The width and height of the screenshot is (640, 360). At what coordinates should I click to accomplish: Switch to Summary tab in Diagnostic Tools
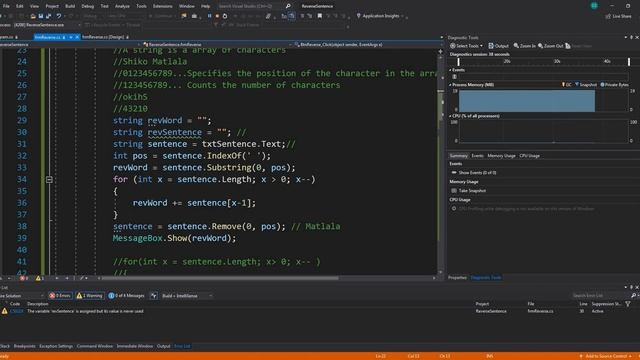click(458, 156)
